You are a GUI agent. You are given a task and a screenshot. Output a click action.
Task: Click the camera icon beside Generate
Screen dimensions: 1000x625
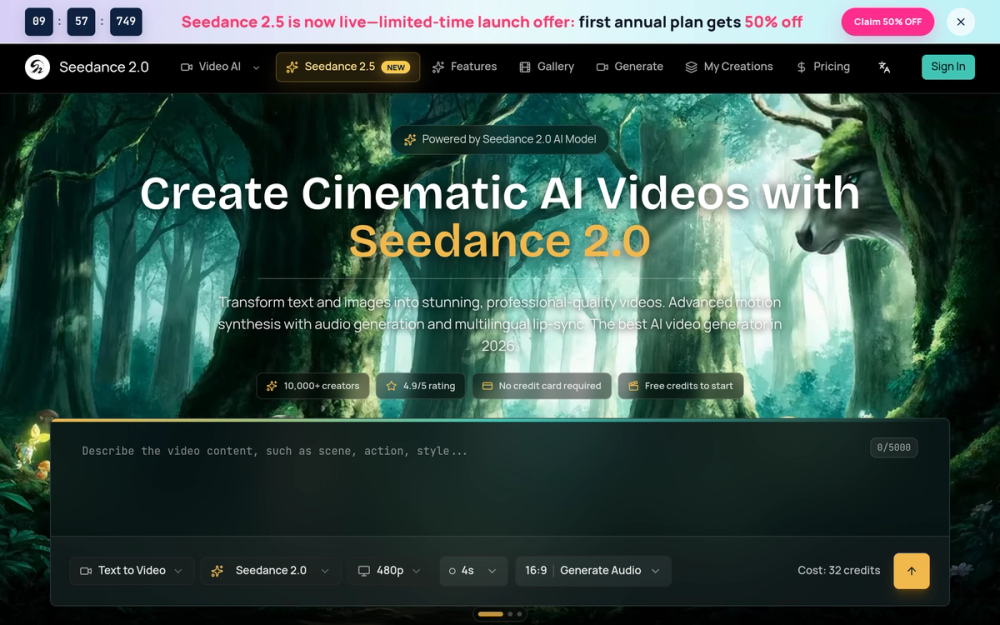click(602, 67)
